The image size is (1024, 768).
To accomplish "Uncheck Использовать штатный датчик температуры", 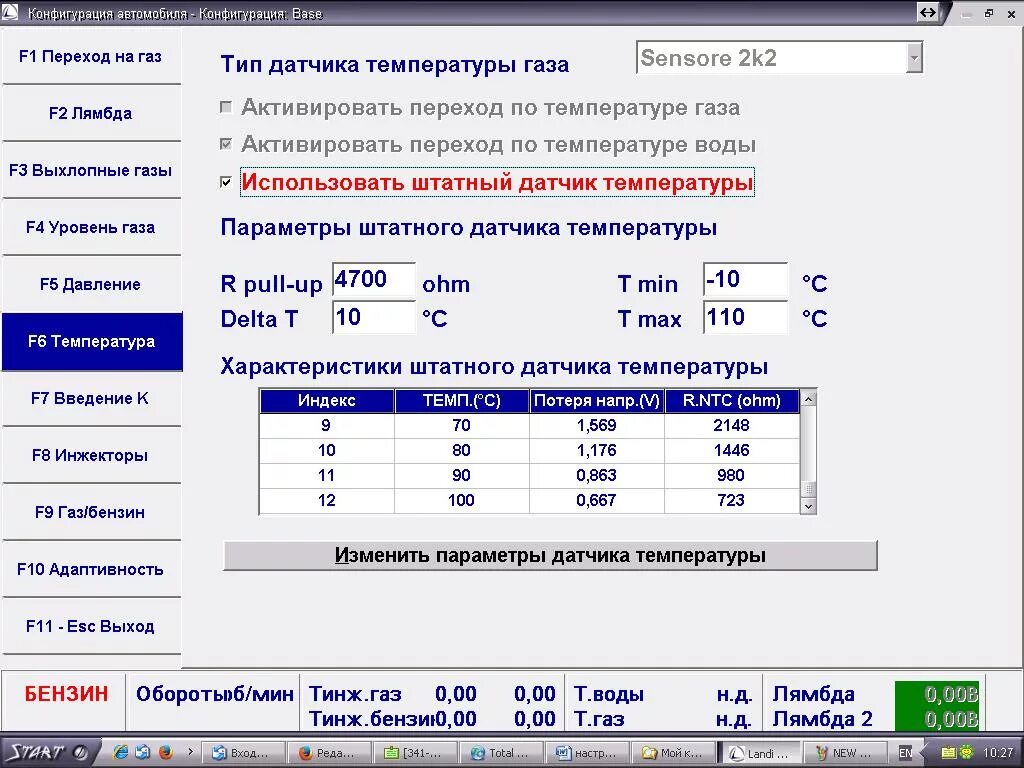I will tap(227, 182).
